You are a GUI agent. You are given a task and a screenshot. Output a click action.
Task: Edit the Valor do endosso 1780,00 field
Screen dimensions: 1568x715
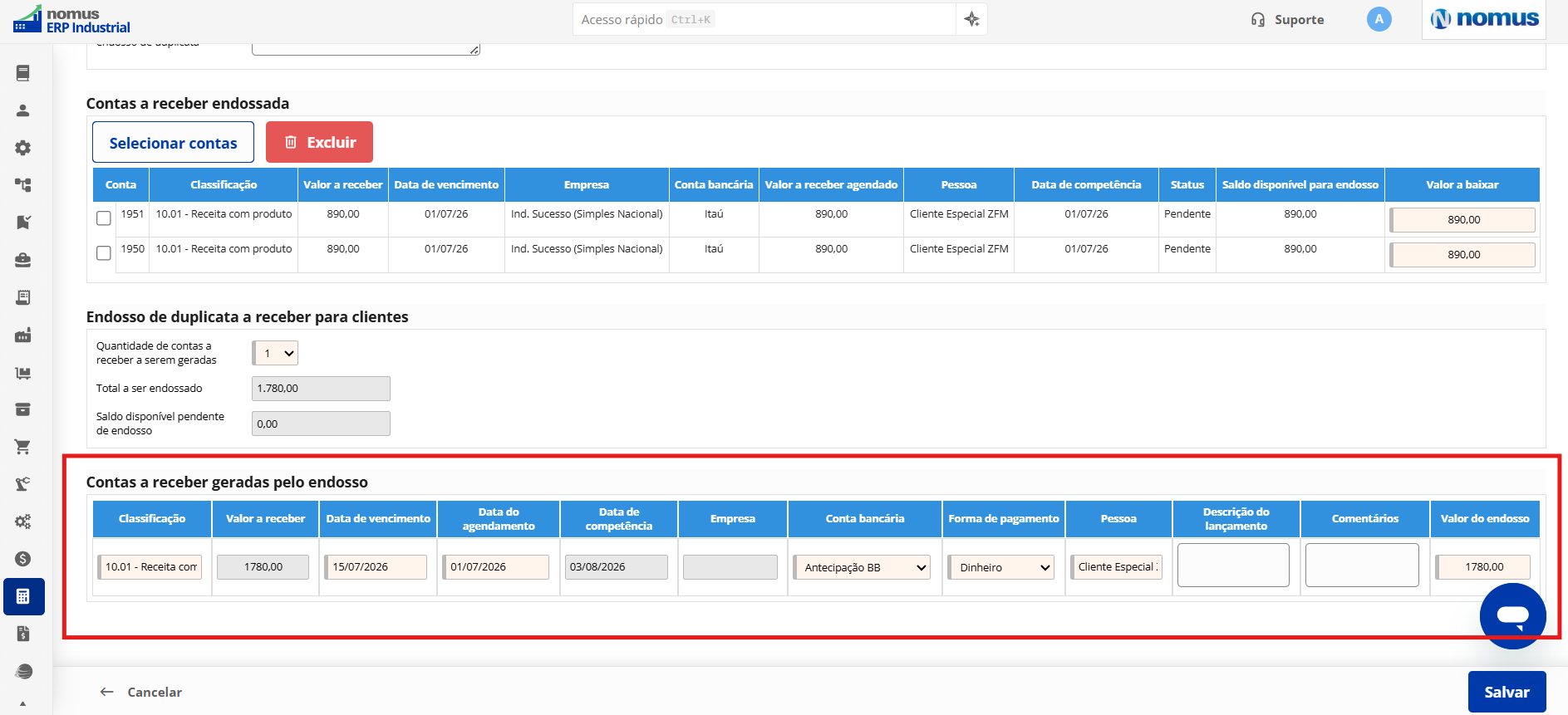click(1482, 567)
